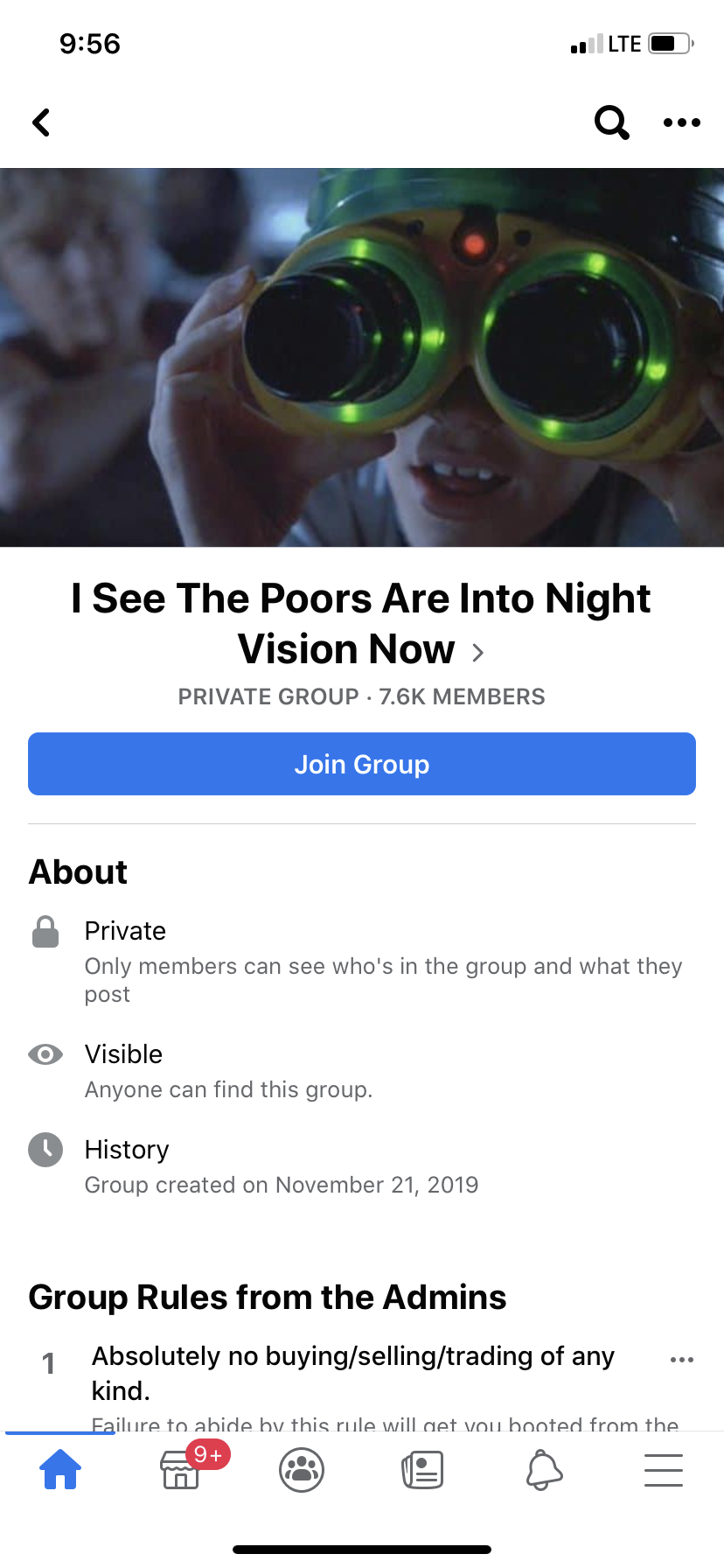Tap the Visible eye icon
The width and height of the screenshot is (724, 1568).
coord(45,1054)
